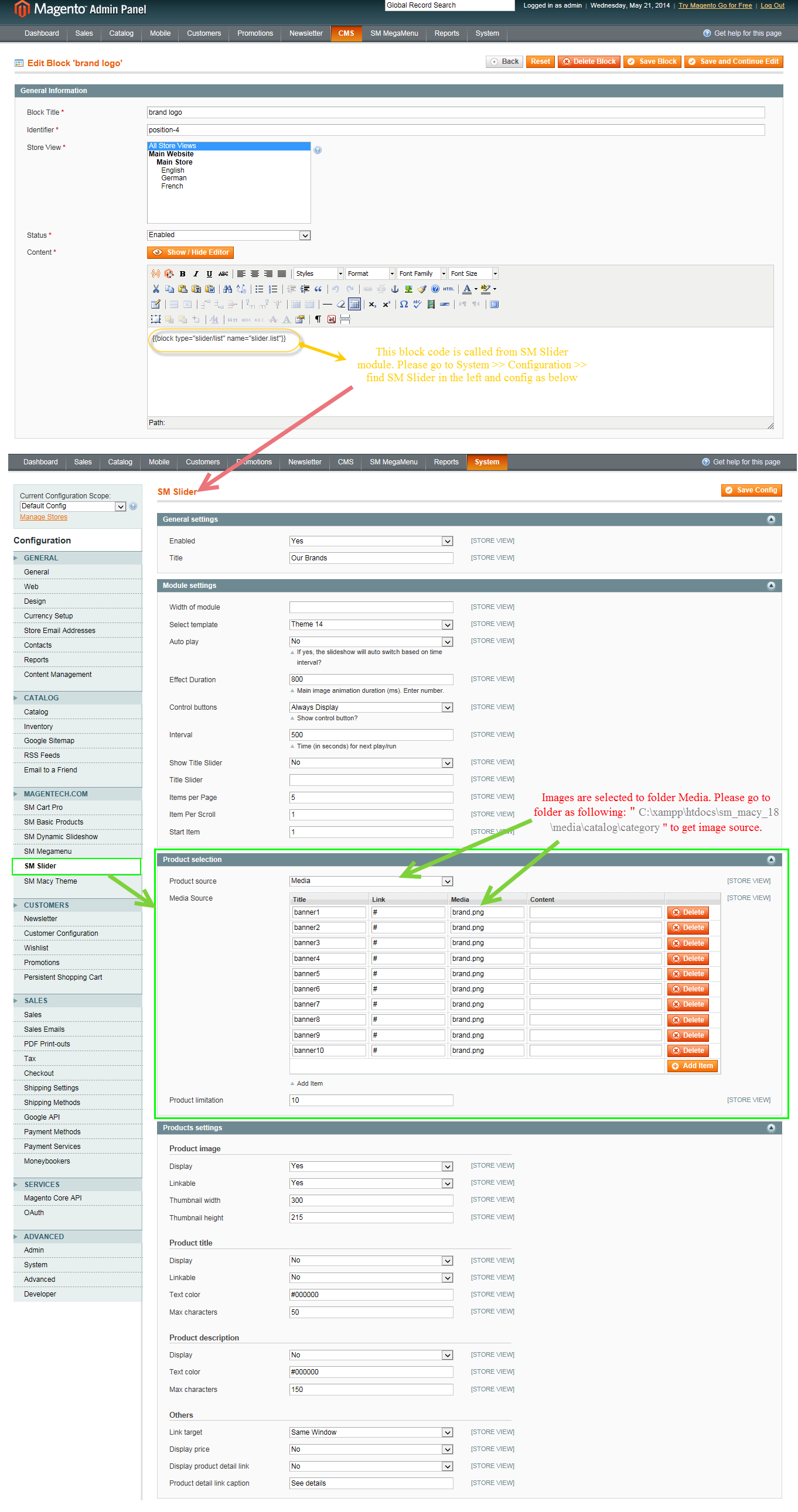Image resolution: width=798 pixels, height=1512 pixels.
Task: Open the HTML source editor icon
Action: click(449, 289)
